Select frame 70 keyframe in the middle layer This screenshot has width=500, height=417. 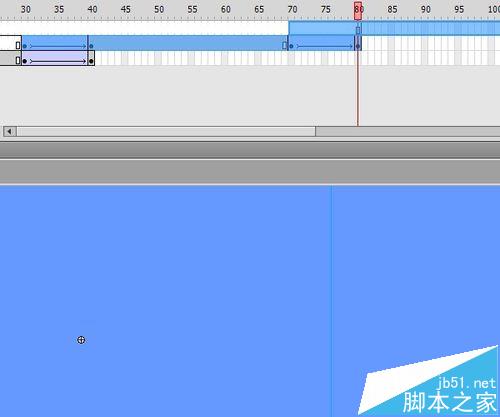click(x=291, y=46)
